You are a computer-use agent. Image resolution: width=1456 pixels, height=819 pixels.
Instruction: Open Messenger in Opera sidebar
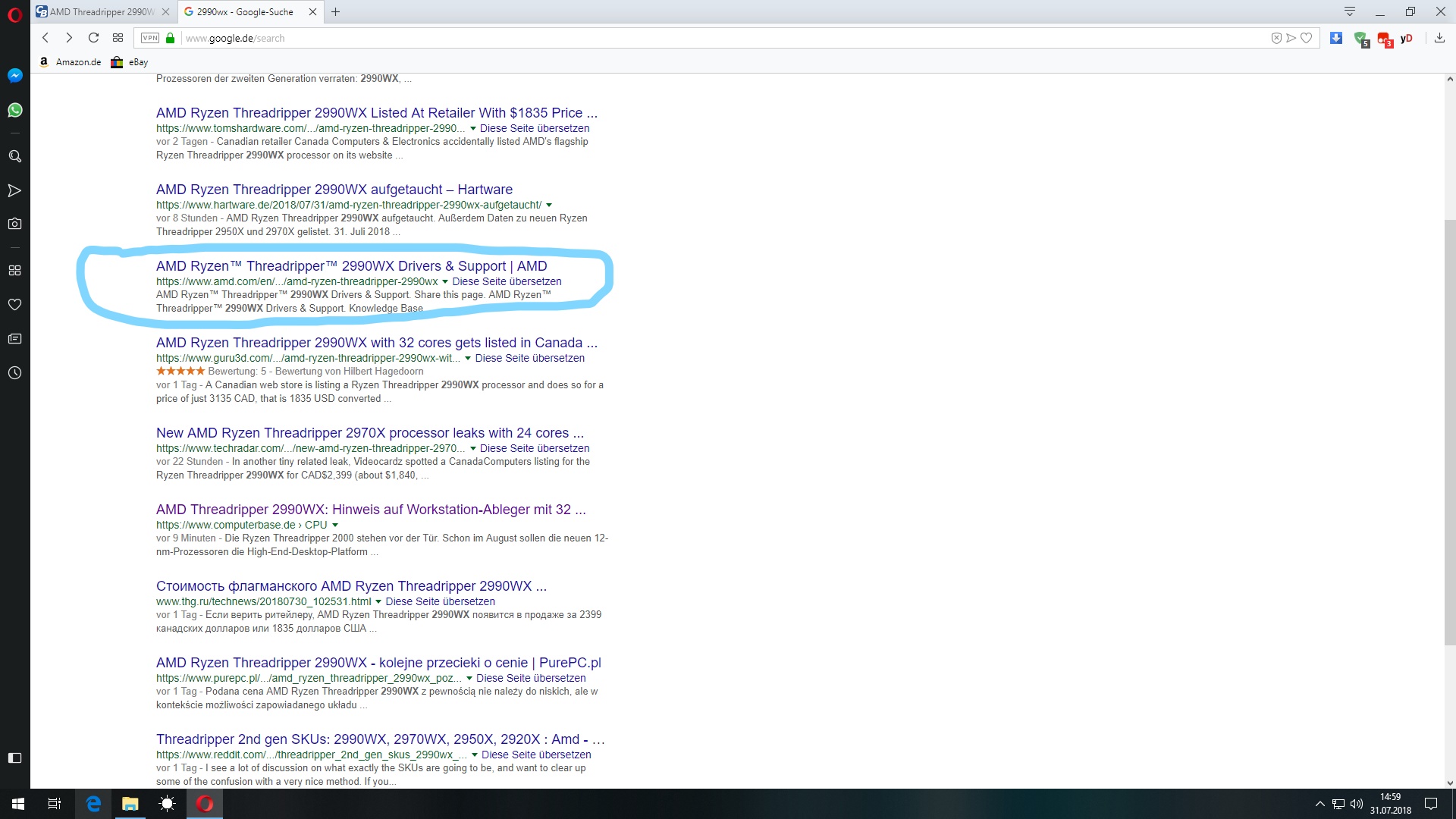[14, 75]
